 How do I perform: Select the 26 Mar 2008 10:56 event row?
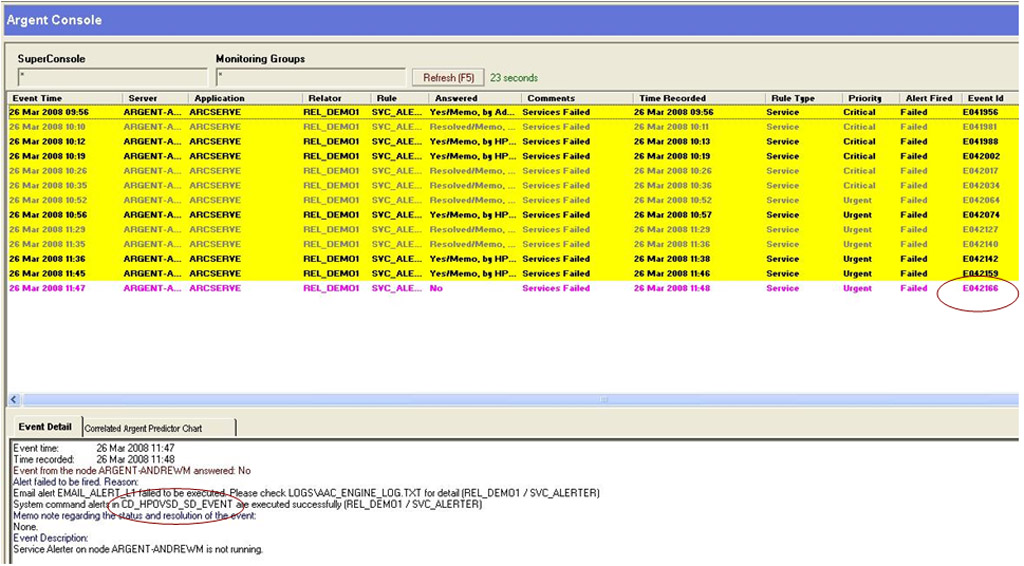point(500,215)
